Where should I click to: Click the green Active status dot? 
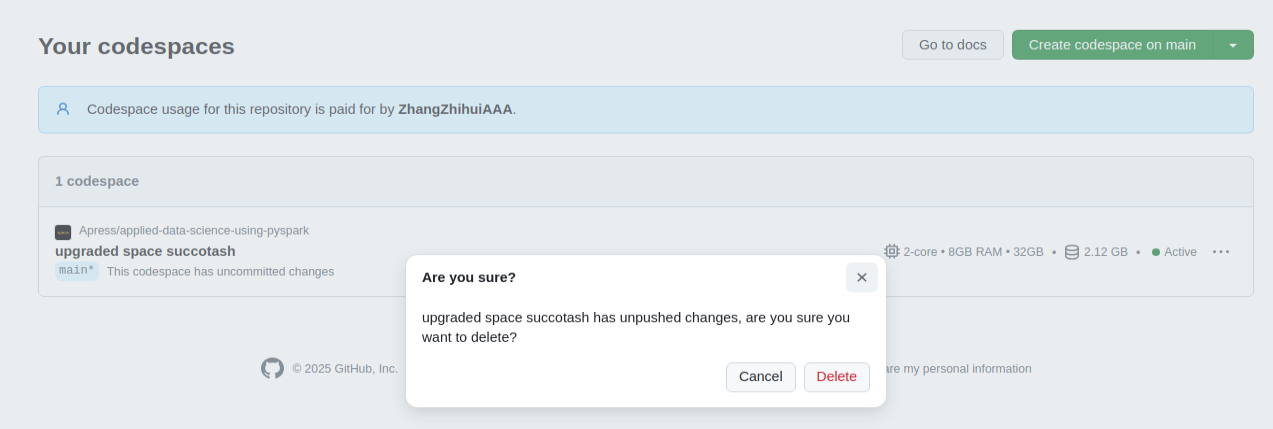point(1156,252)
